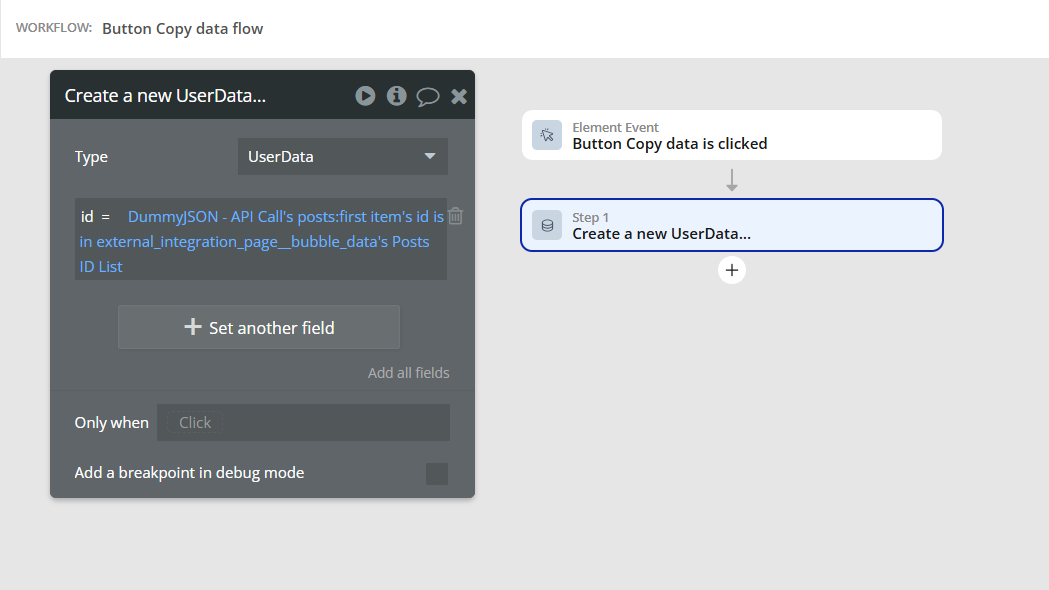
Task: Click the database icon on Step 1
Action: pyautogui.click(x=547, y=225)
